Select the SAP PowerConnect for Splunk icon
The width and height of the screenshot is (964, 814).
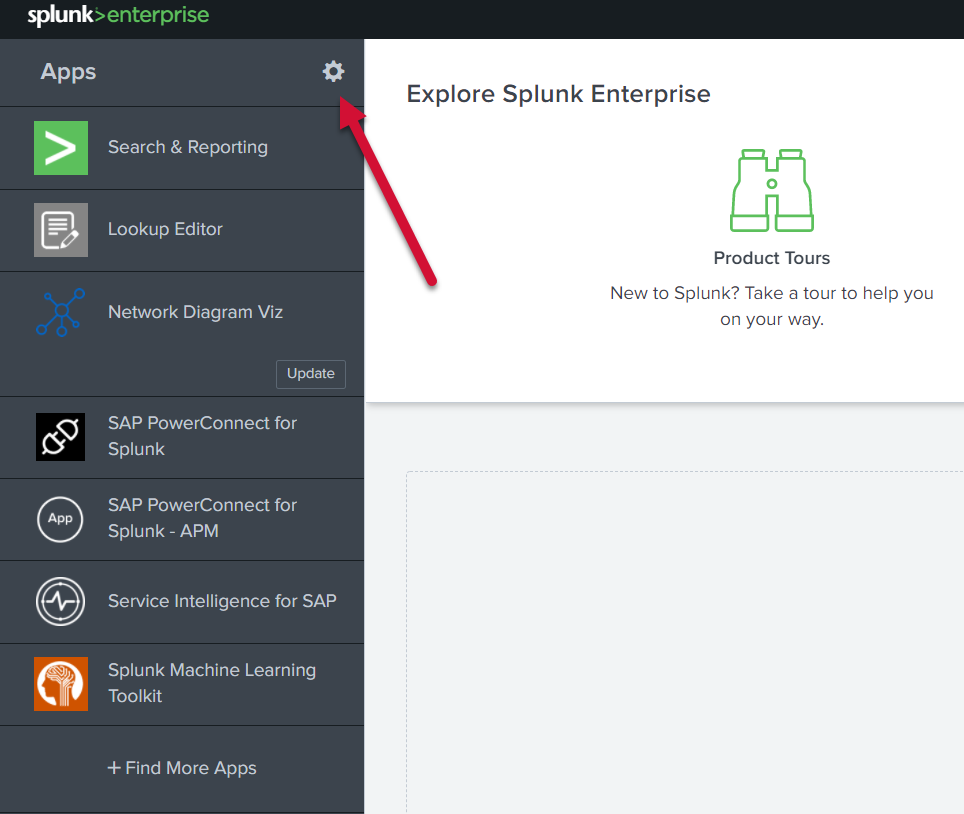pyautogui.click(x=60, y=436)
